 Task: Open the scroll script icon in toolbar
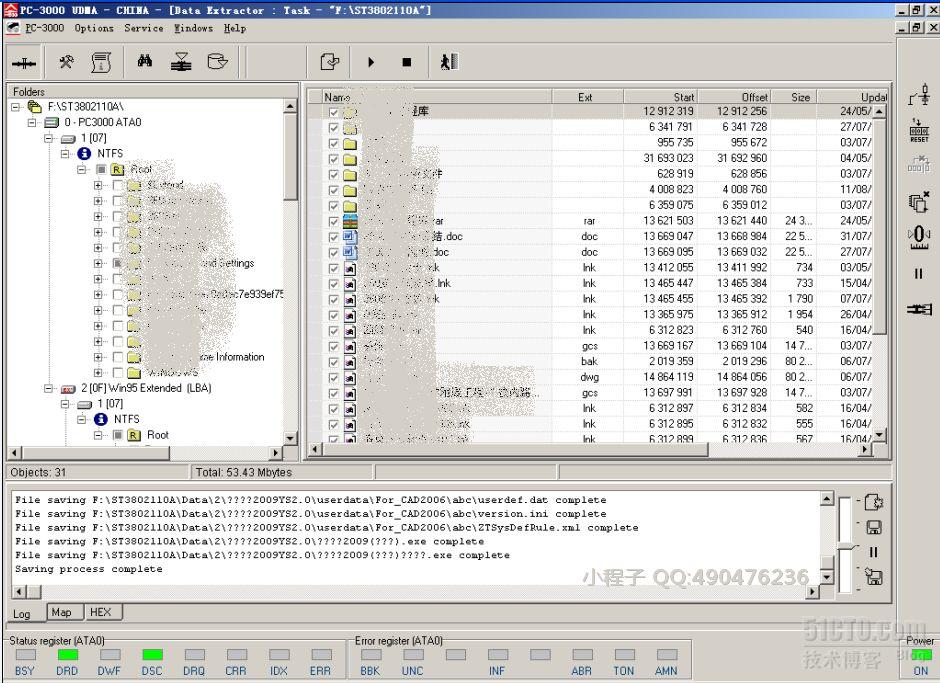(x=101, y=62)
